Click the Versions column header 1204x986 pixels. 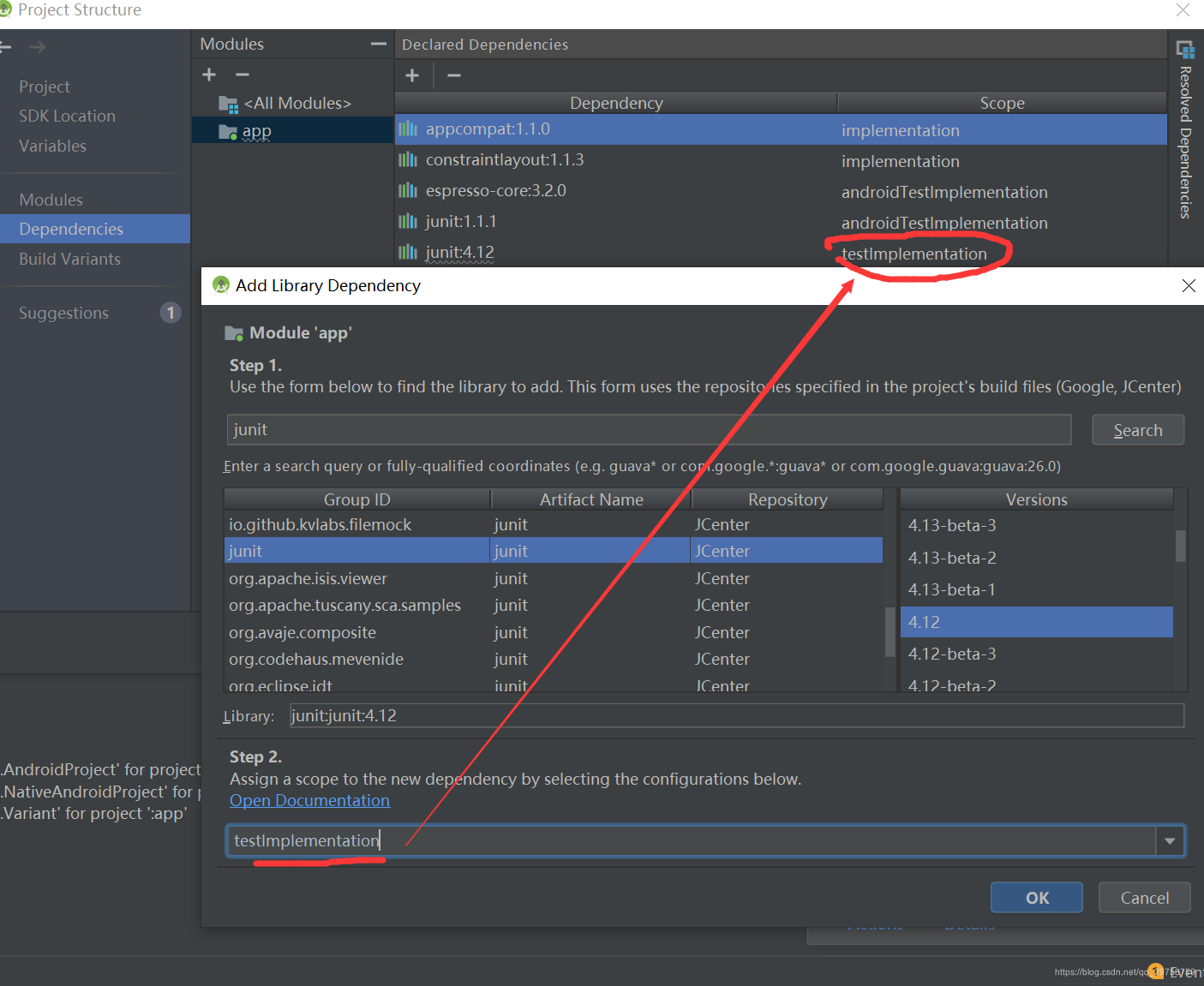[1037, 499]
